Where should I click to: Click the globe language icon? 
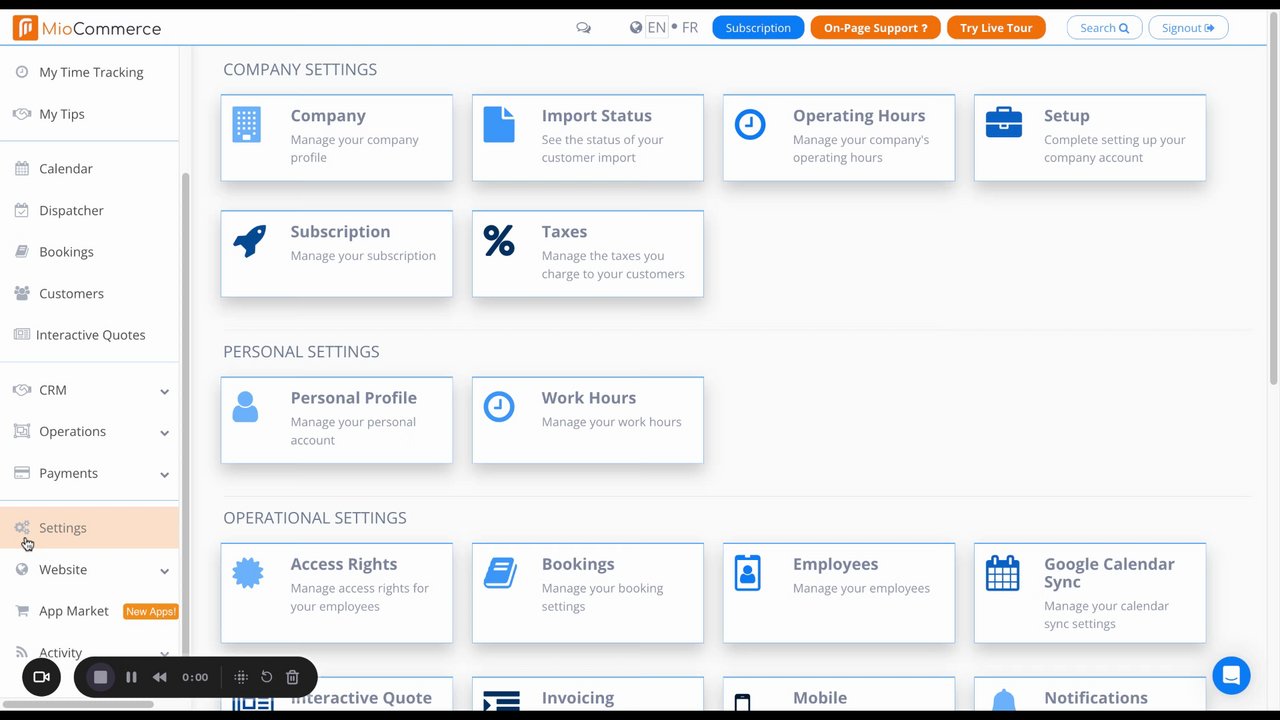click(x=636, y=28)
